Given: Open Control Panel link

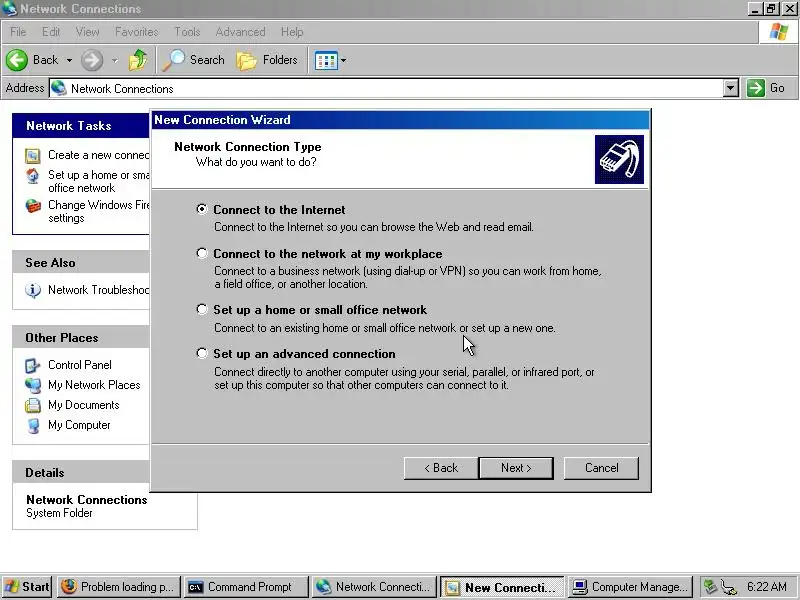Looking at the screenshot, I should [80, 365].
